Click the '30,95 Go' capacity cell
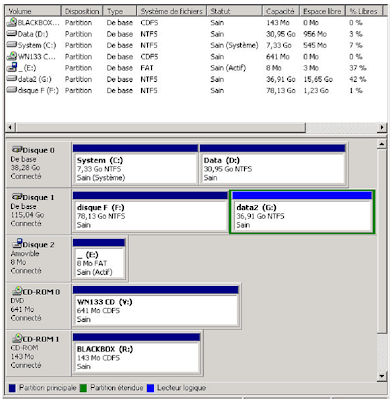This screenshot has width=390, height=400. 281,34
